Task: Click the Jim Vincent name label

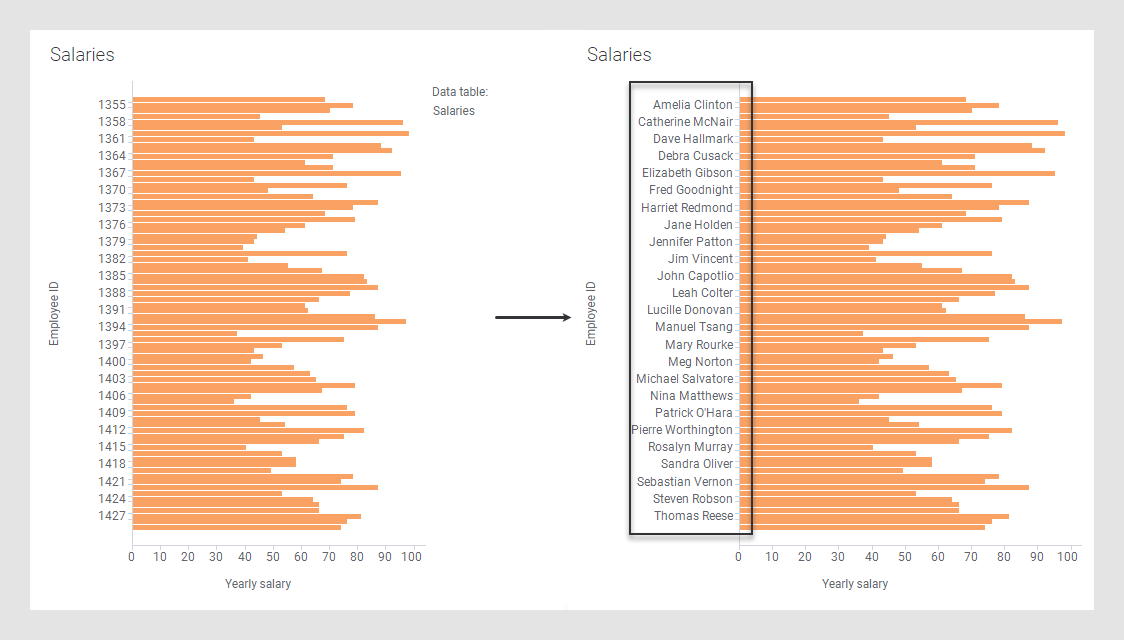Action: point(700,259)
